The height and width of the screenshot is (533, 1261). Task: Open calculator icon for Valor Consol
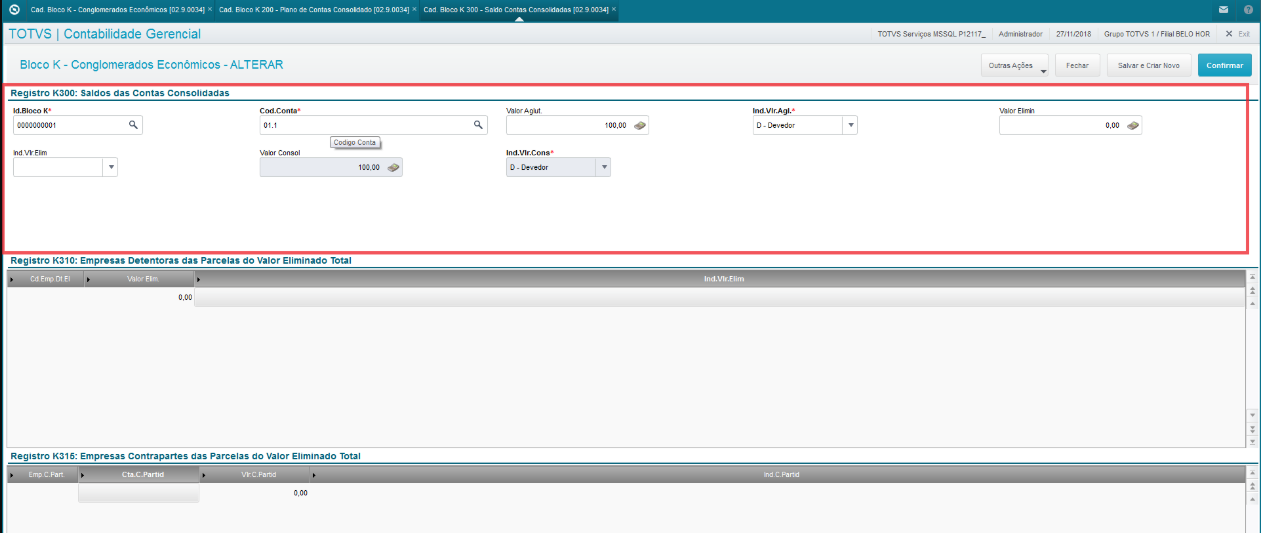pos(394,168)
